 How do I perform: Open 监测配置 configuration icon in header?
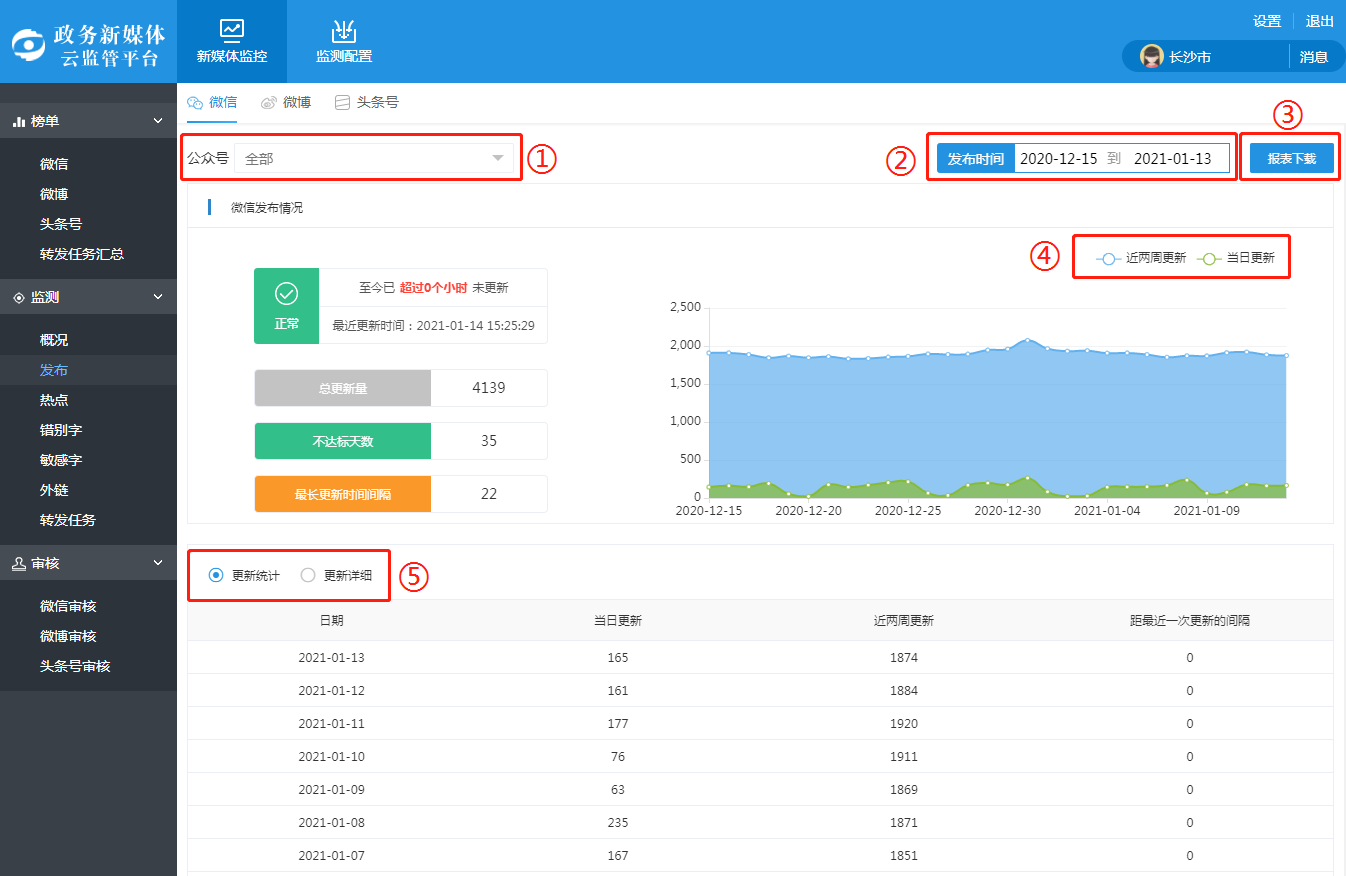point(344,31)
